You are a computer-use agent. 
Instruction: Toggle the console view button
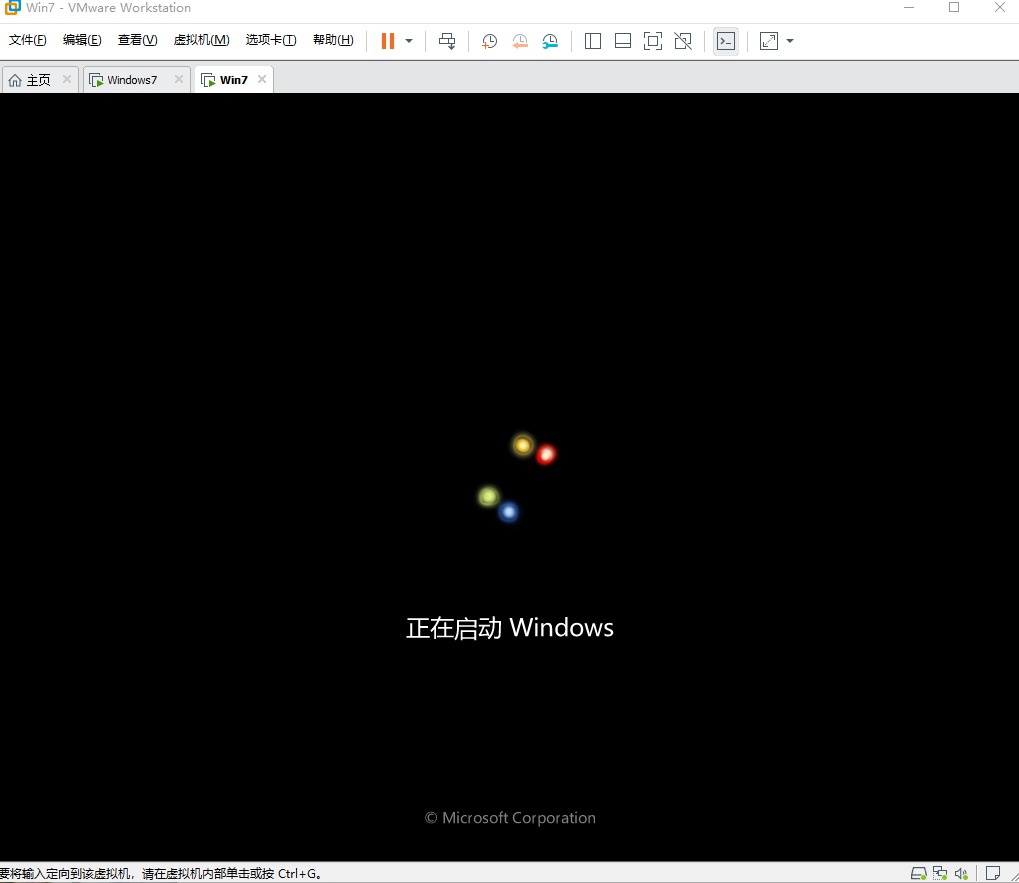[x=725, y=41]
